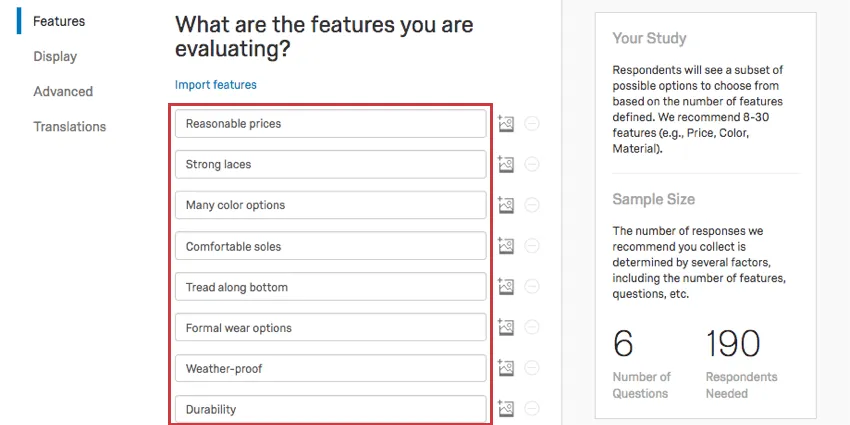This screenshot has height=425, width=850.
Task: Add image to Reasonable prices feature
Action: coord(506,124)
